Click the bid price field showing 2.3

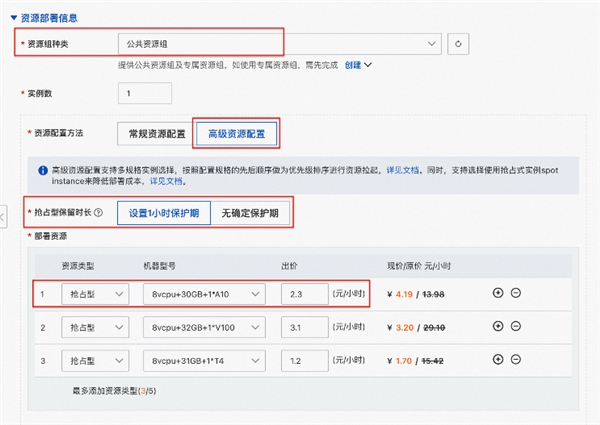305,293
